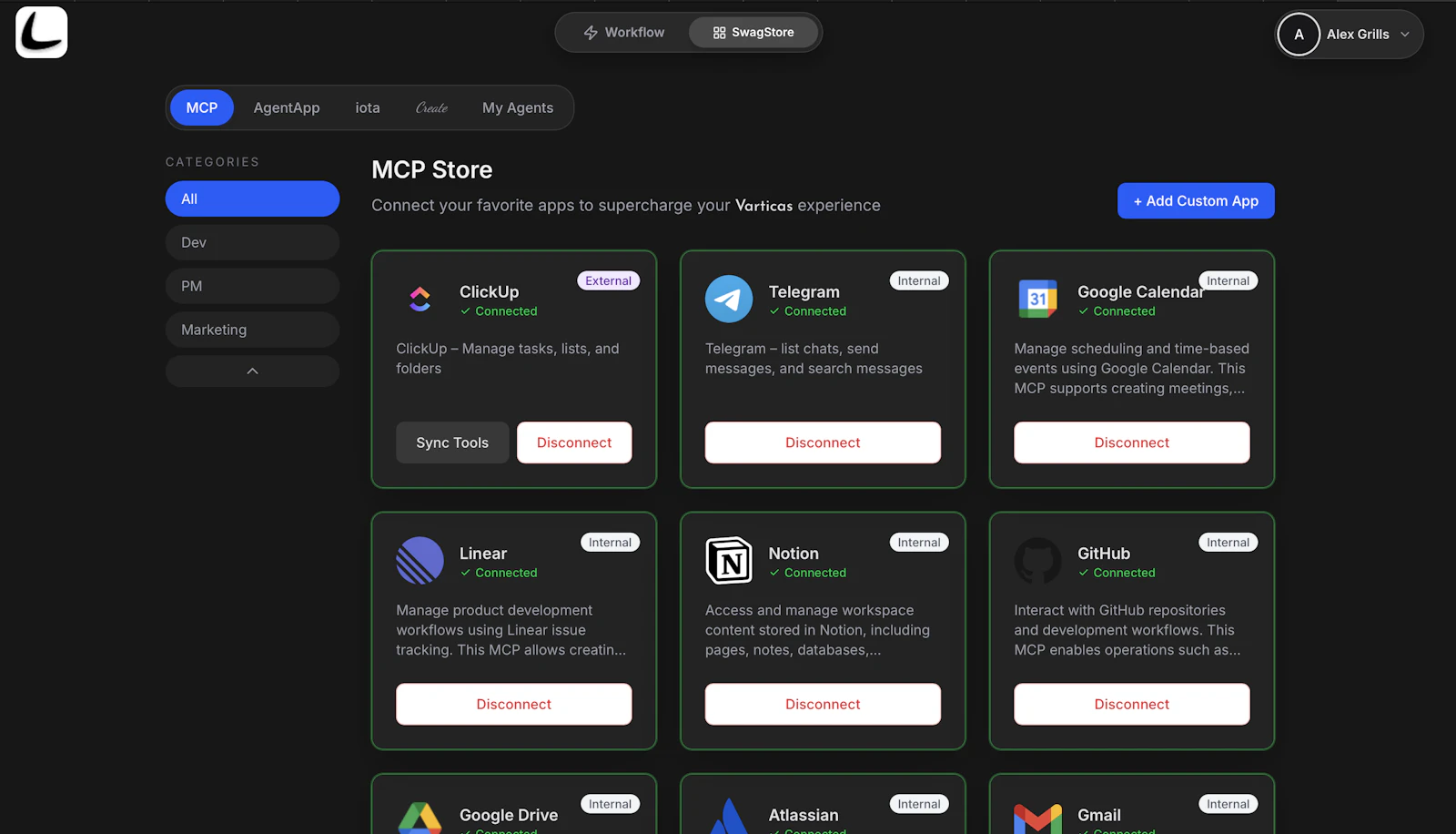
Task: Click the Telegram paper plane icon
Action: 729,299
